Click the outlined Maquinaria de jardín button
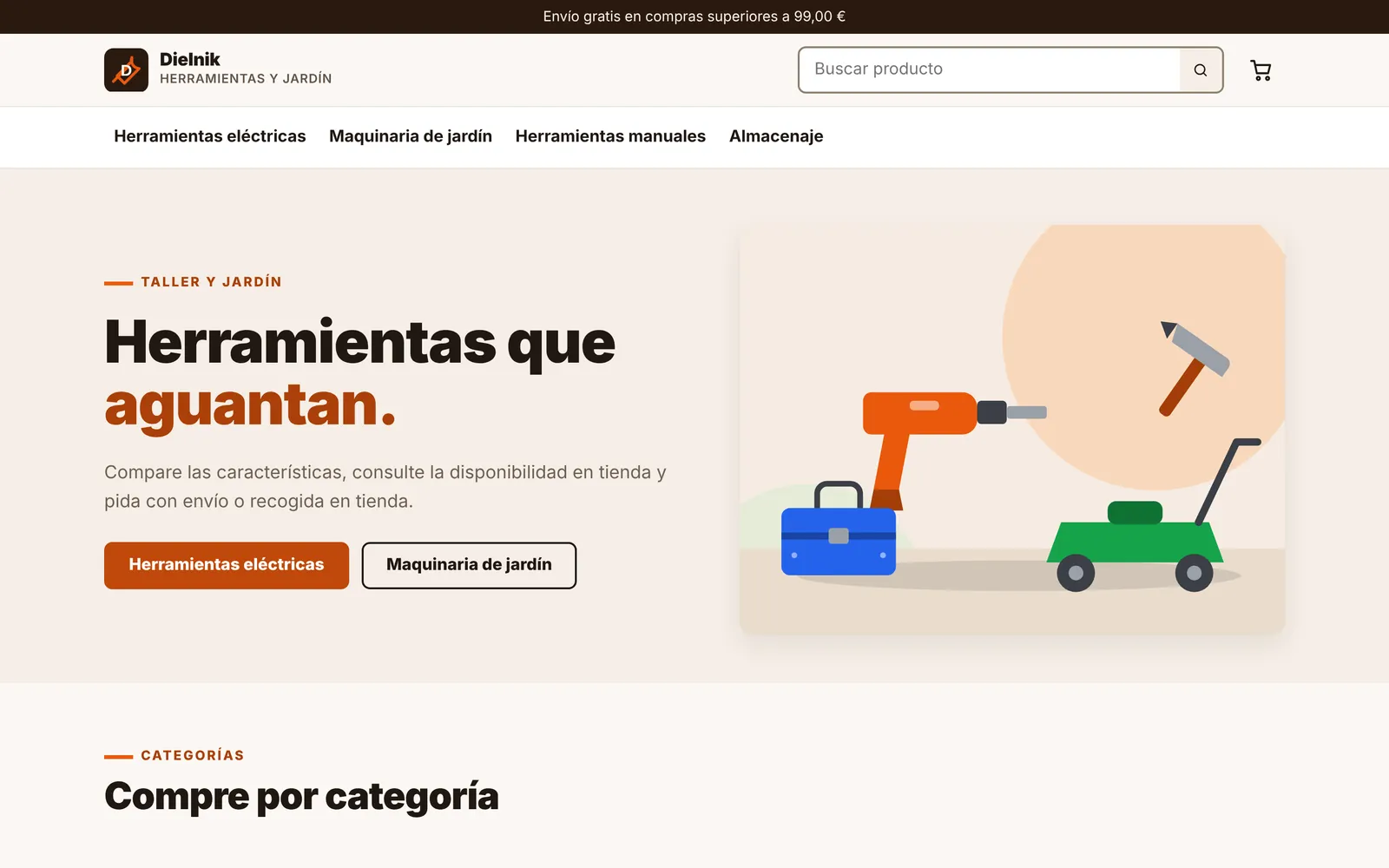This screenshot has height=868, width=1389. click(x=469, y=565)
